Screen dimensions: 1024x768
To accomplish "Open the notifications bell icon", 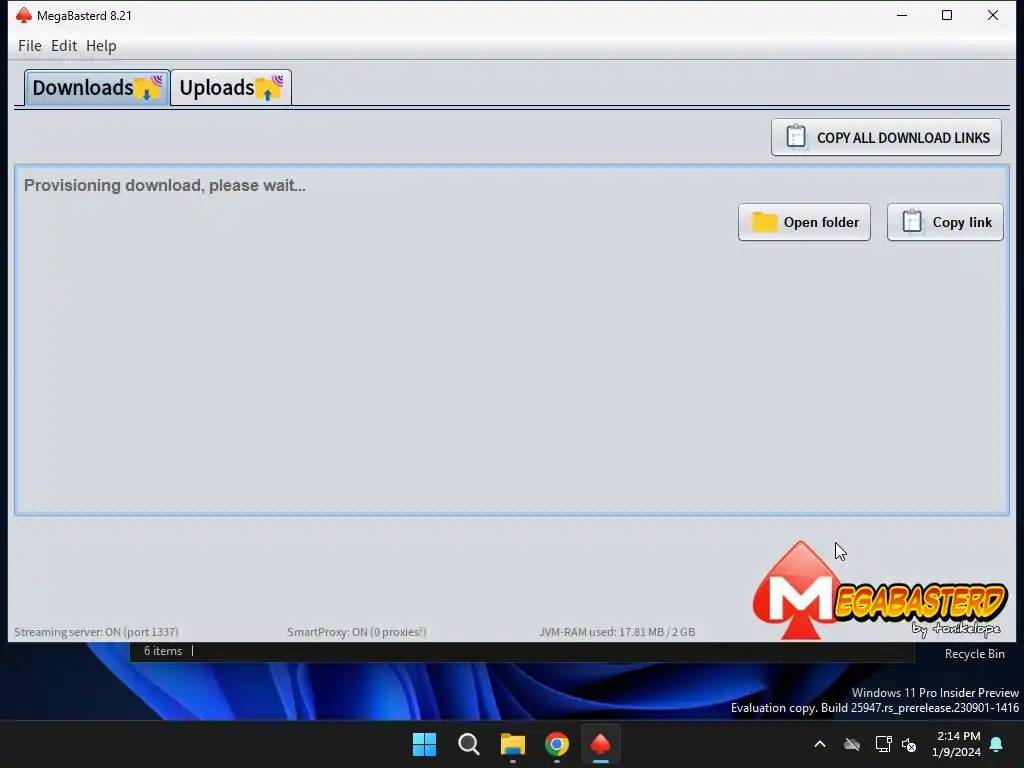I will point(997,744).
